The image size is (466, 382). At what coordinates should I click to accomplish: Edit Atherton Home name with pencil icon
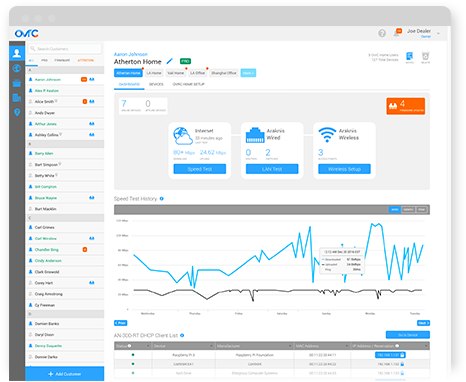pyautogui.click(x=170, y=61)
